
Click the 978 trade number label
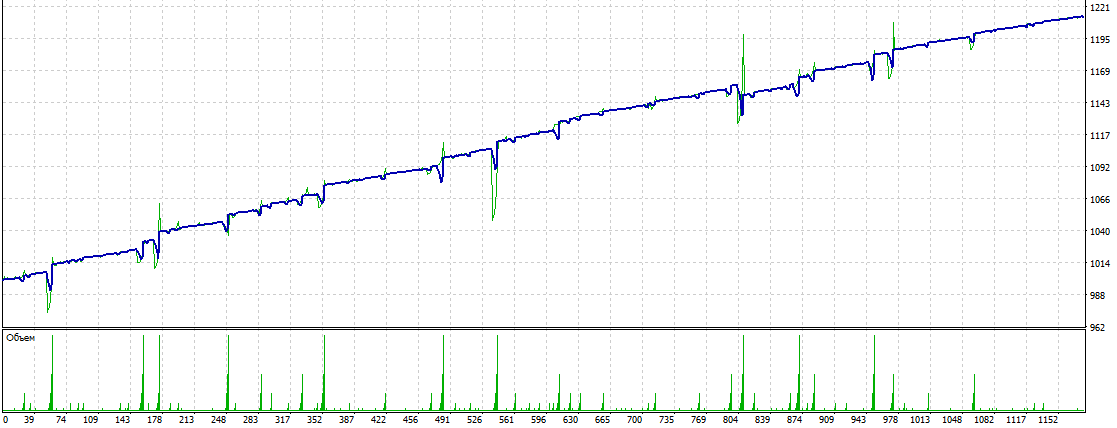tap(892, 420)
